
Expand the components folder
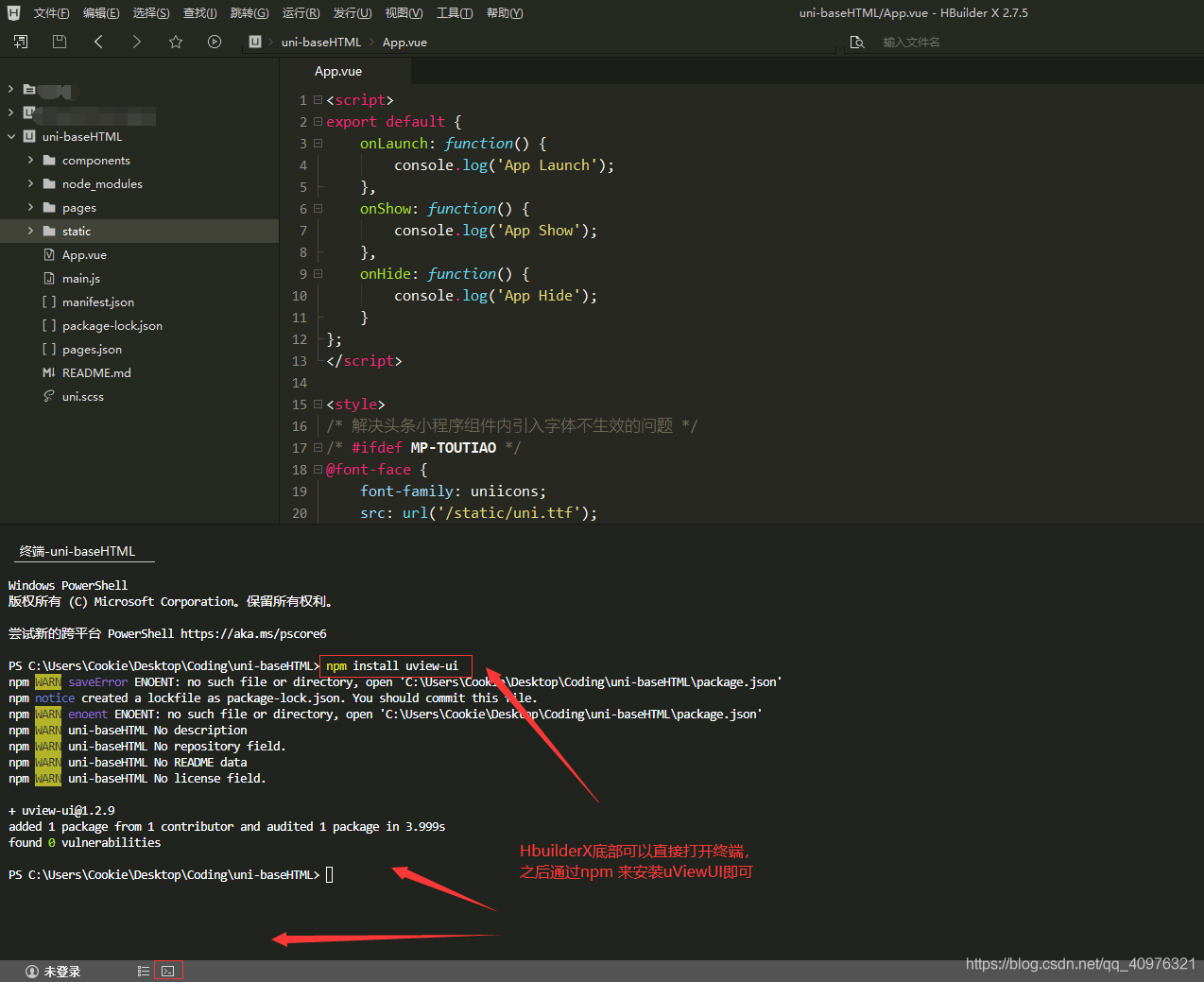(x=29, y=160)
